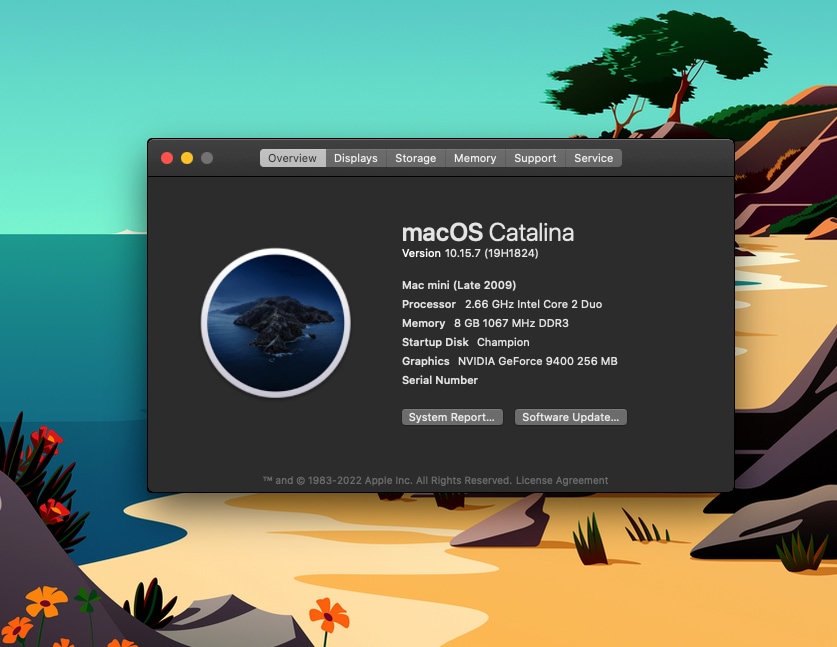The image size is (837, 647).
Task: Click the Version 10.15.7 (19H1824) text
Action: coord(470,253)
